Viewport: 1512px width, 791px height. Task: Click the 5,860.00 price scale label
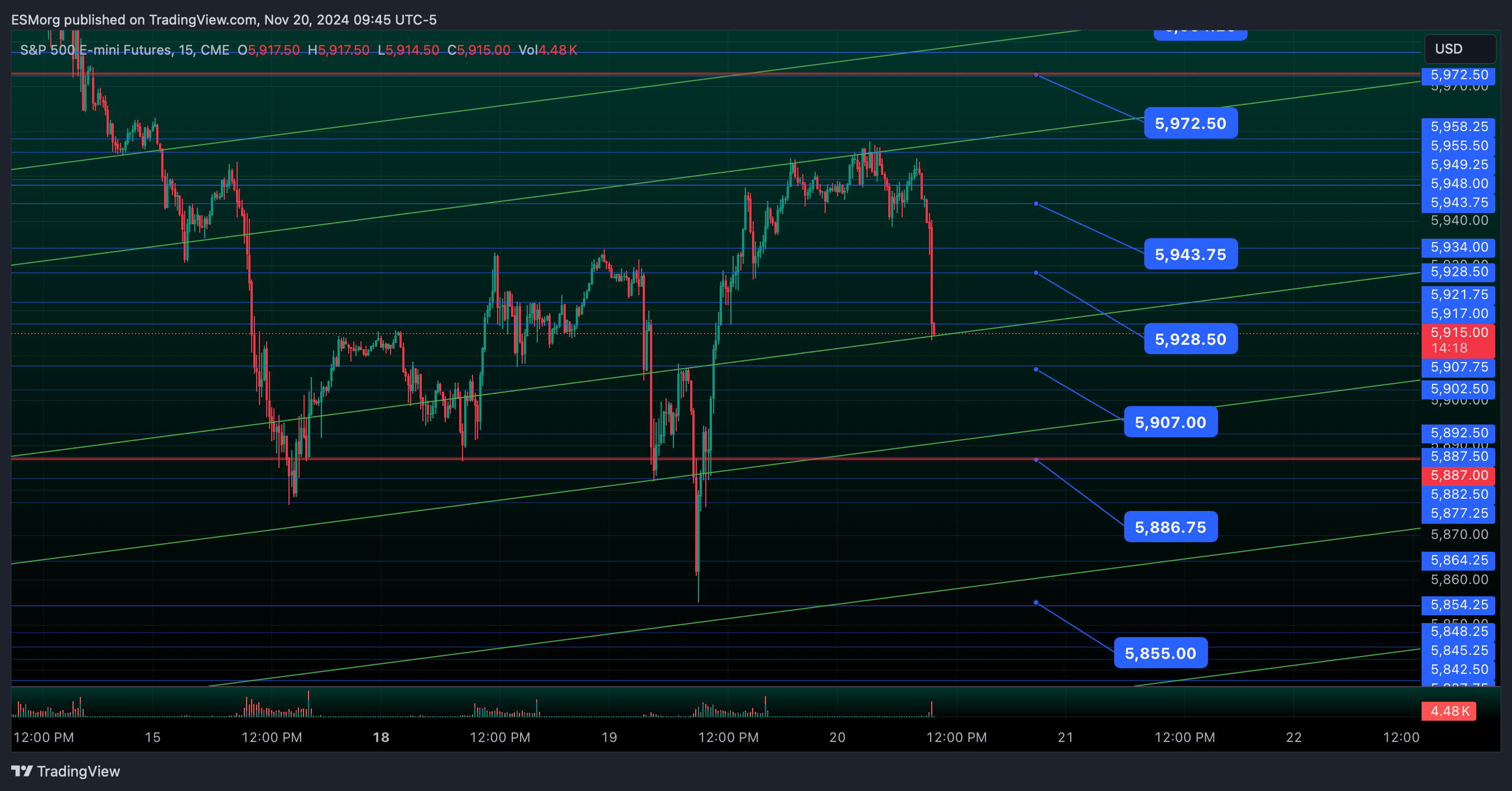click(x=1459, y=580)
